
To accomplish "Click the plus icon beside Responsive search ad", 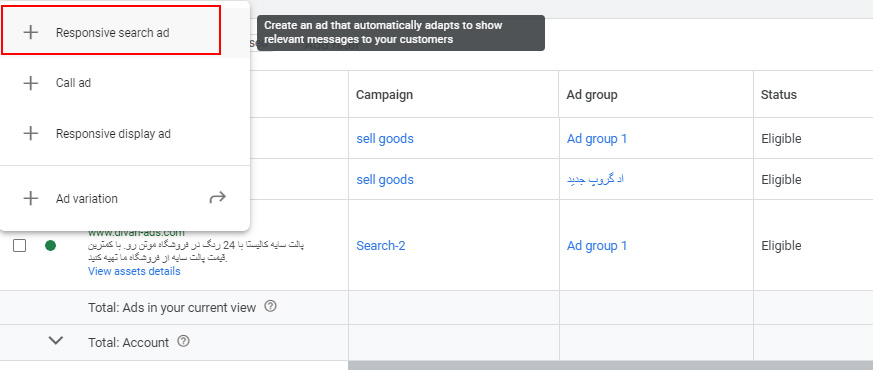I will (x=31, y=32).
